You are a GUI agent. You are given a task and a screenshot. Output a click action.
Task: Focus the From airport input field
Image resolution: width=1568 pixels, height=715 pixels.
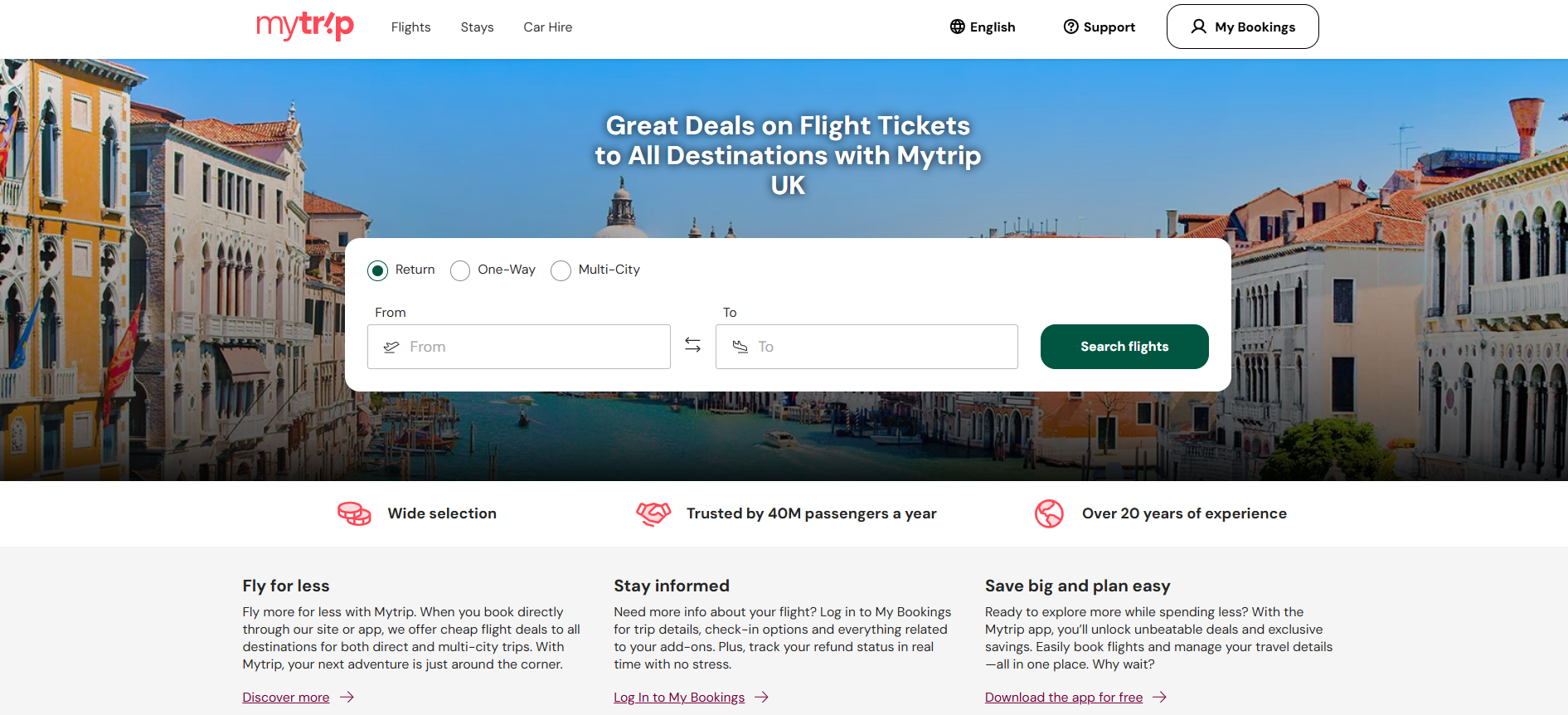(519, 347)
